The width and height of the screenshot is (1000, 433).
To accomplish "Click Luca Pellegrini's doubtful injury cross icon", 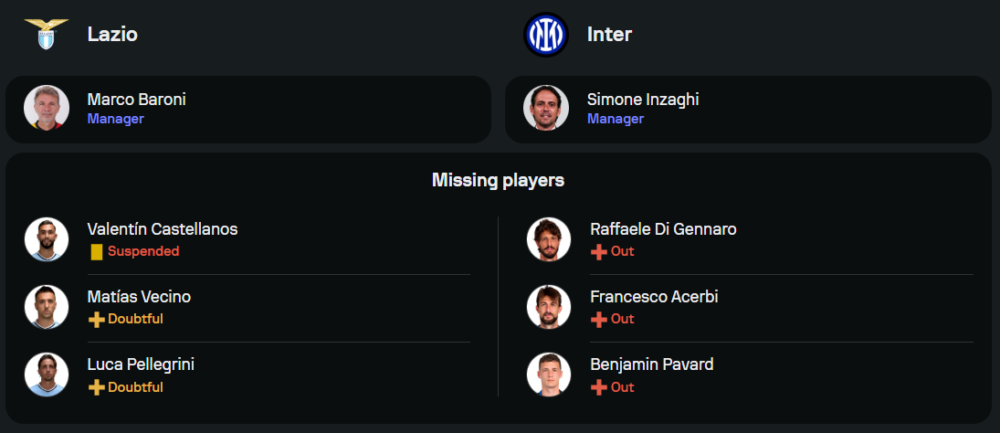I will 96,388.
